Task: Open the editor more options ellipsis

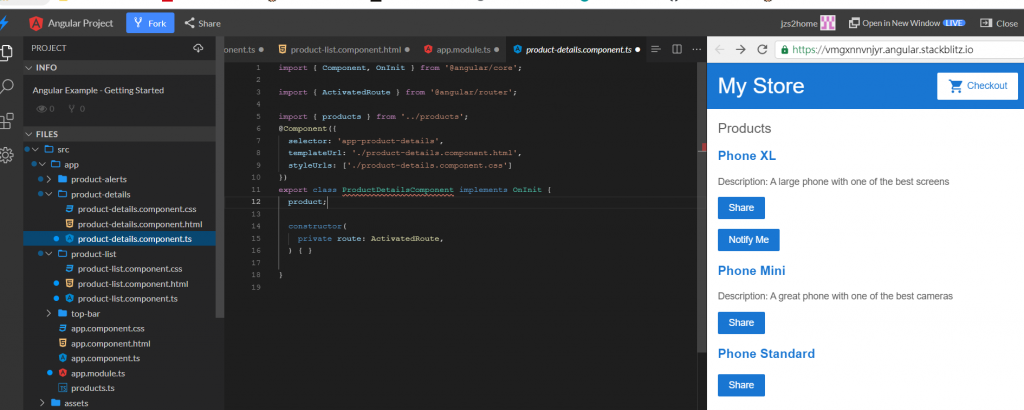Action: click(x=696, y=49)
